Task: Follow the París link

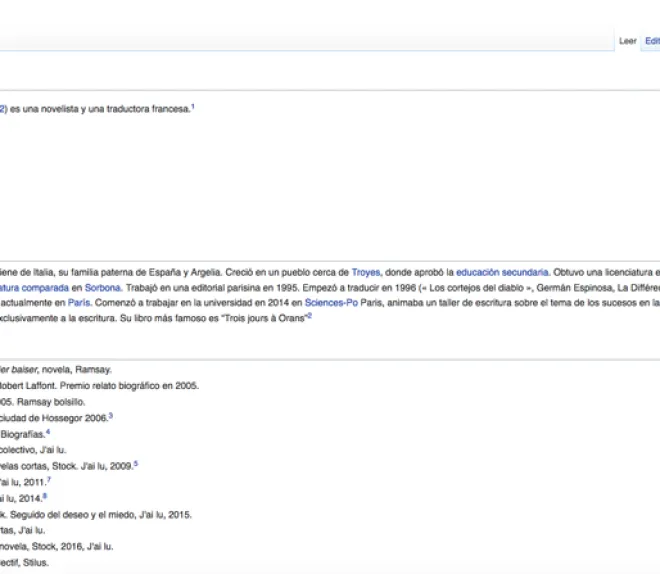Action: point(79,303)
